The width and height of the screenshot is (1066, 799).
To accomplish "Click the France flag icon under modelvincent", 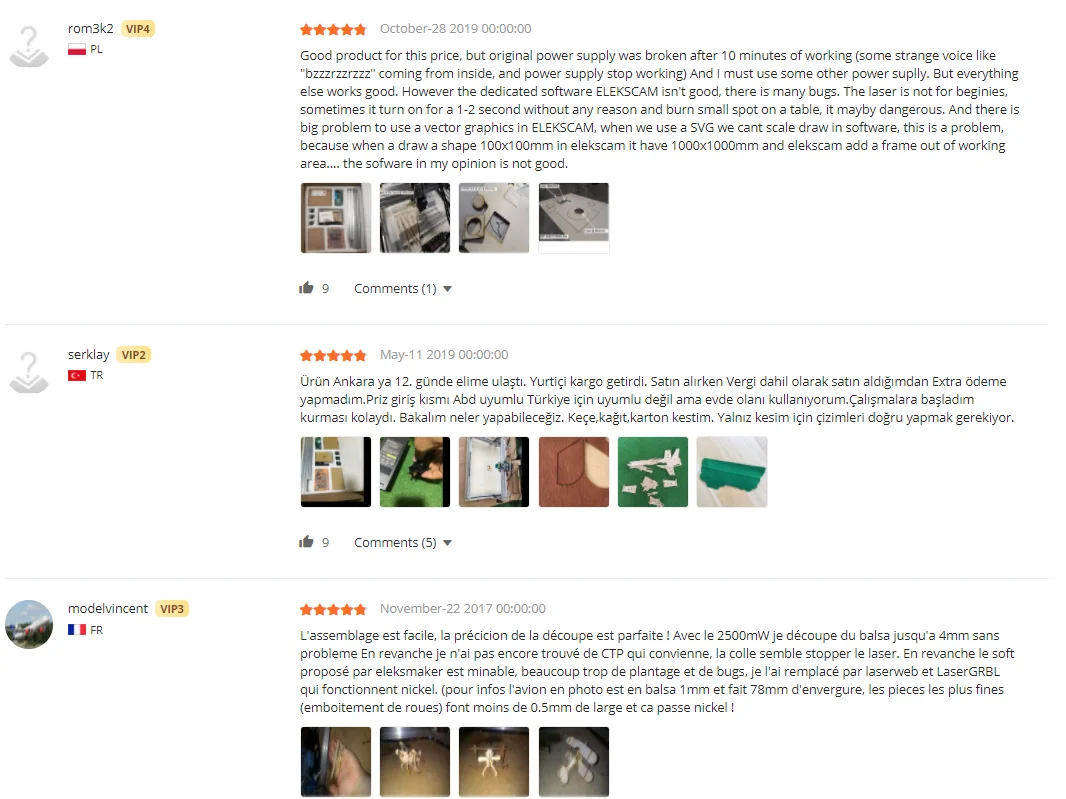I will 77,630.
